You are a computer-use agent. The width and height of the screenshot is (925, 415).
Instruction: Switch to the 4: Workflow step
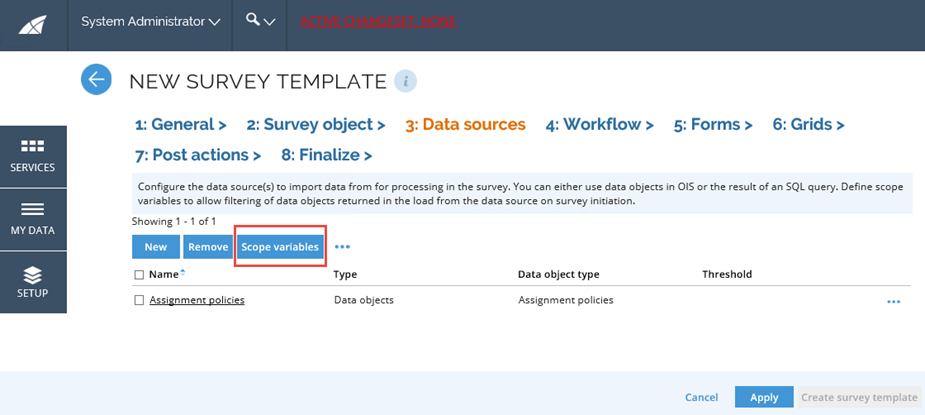[599, 125]
